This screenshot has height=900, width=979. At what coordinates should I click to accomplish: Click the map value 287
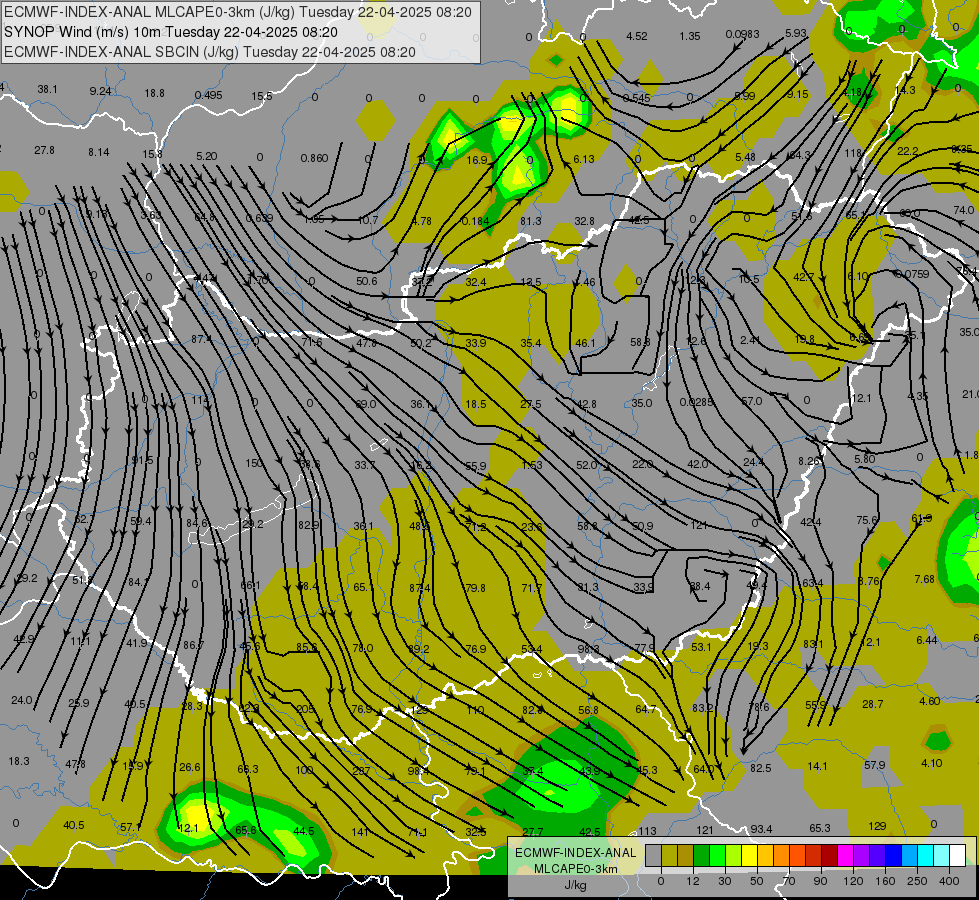pos(362,771)
